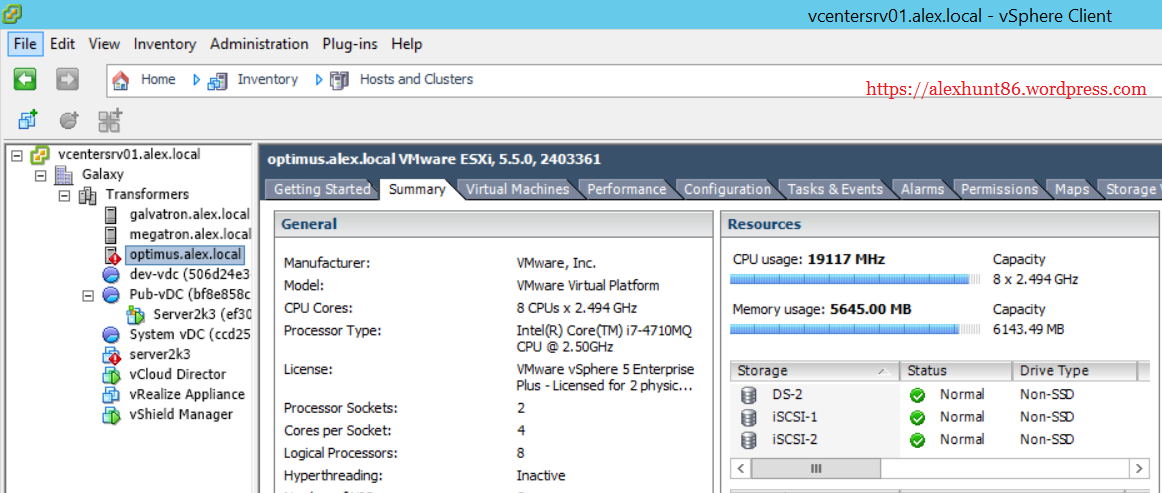Click the Inventory breadcrumb icon

pos(217,80)
